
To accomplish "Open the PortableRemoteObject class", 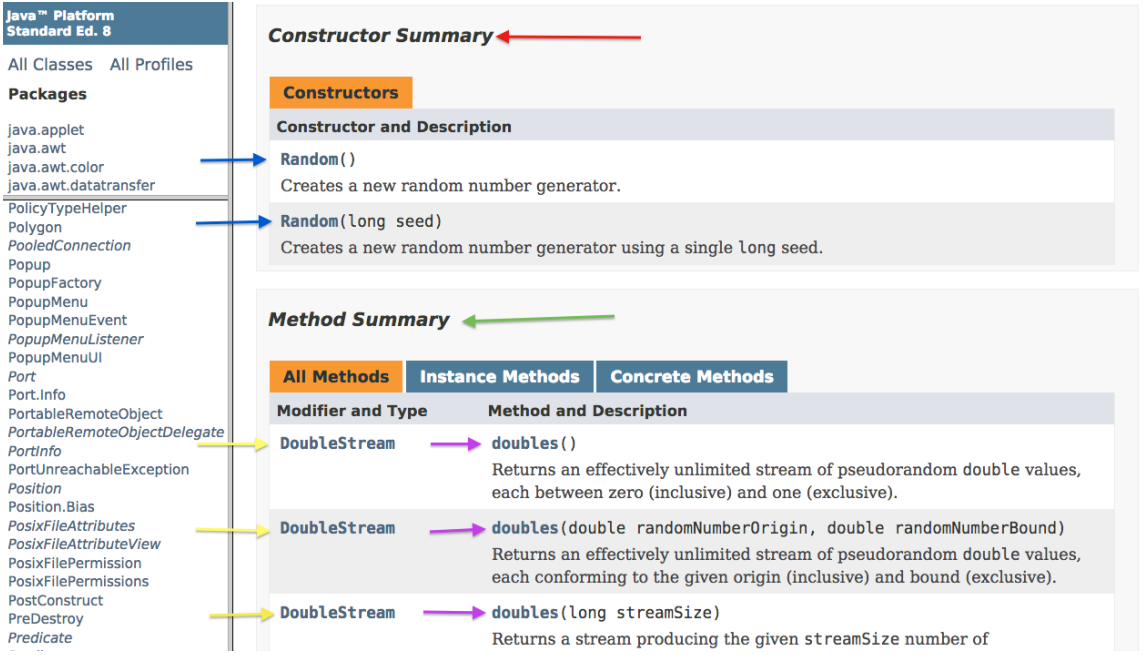I will 85,413.
